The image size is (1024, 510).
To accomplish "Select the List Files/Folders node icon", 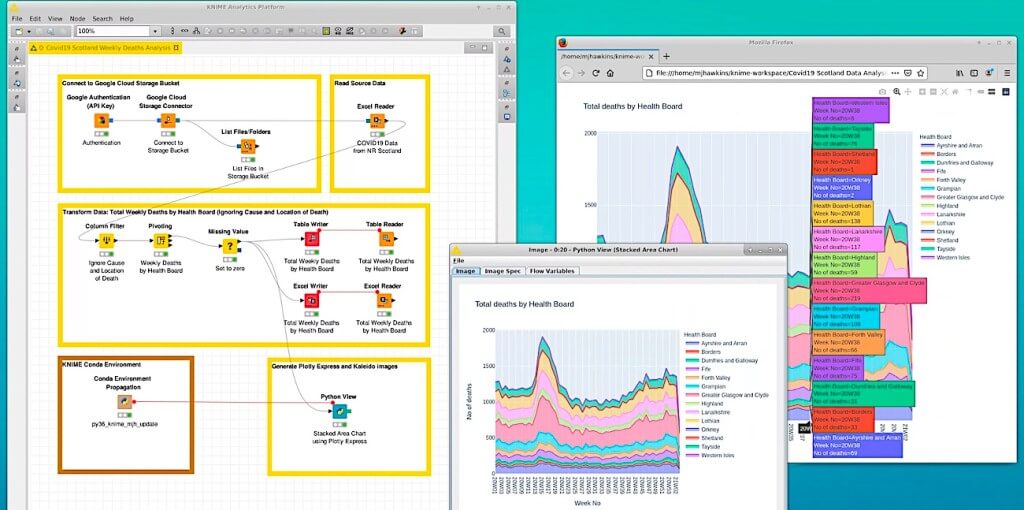I will (248, 146).
